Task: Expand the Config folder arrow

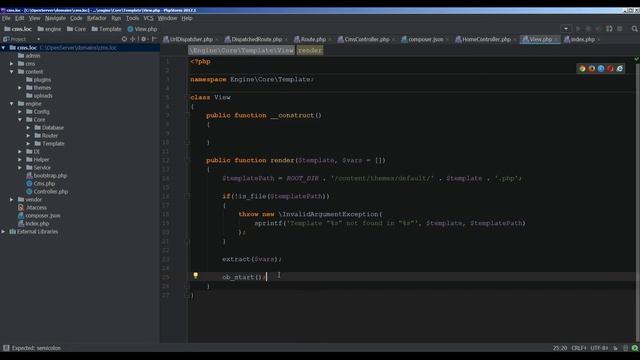Action: click(x=20, y=112)
